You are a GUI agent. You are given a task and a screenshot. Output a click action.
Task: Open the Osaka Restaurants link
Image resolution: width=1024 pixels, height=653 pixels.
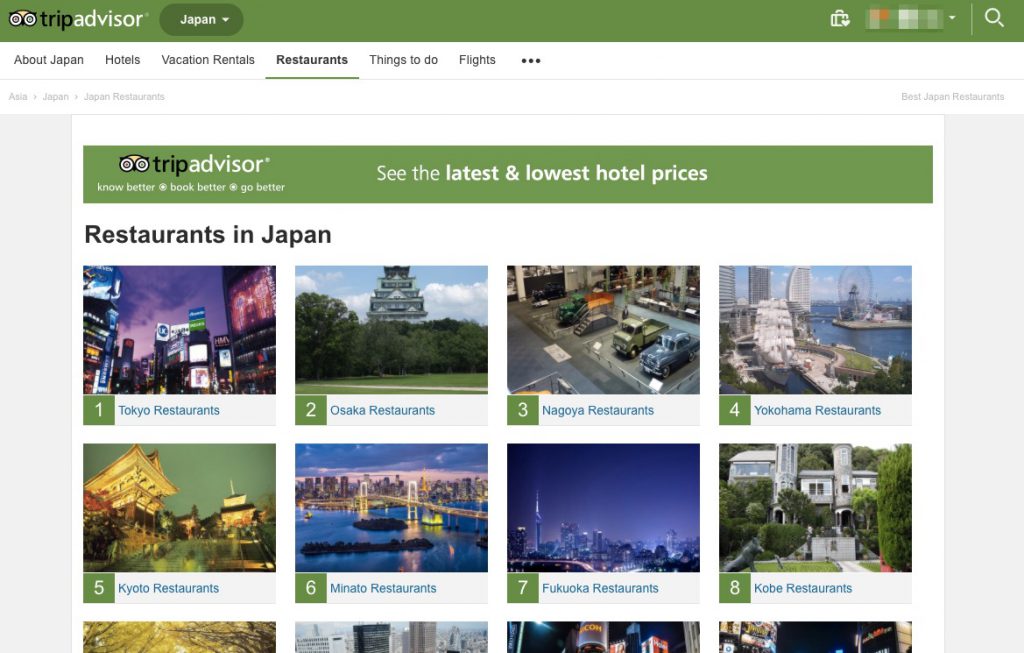(382, 410)
